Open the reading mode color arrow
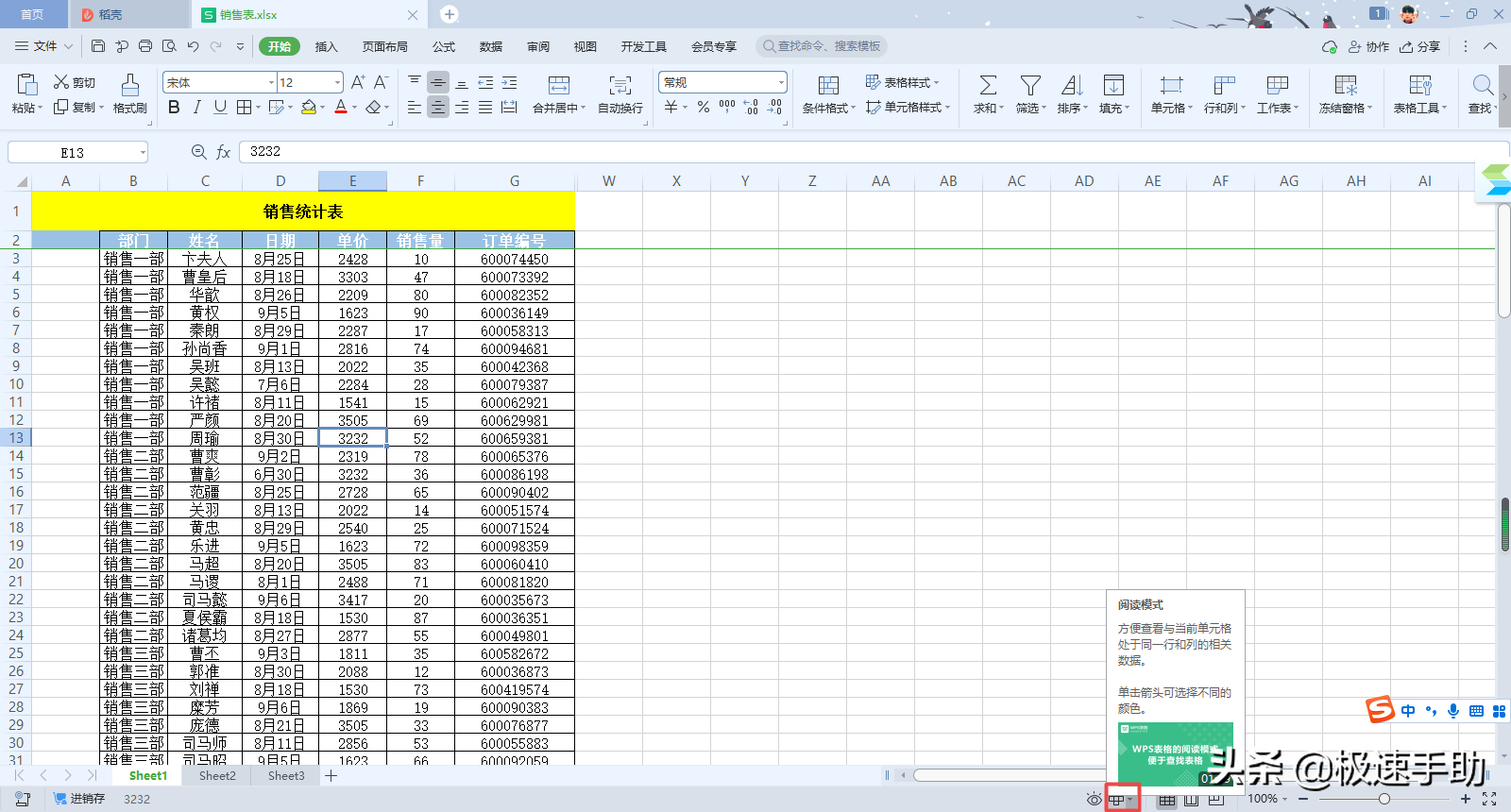 [1130, 800]
